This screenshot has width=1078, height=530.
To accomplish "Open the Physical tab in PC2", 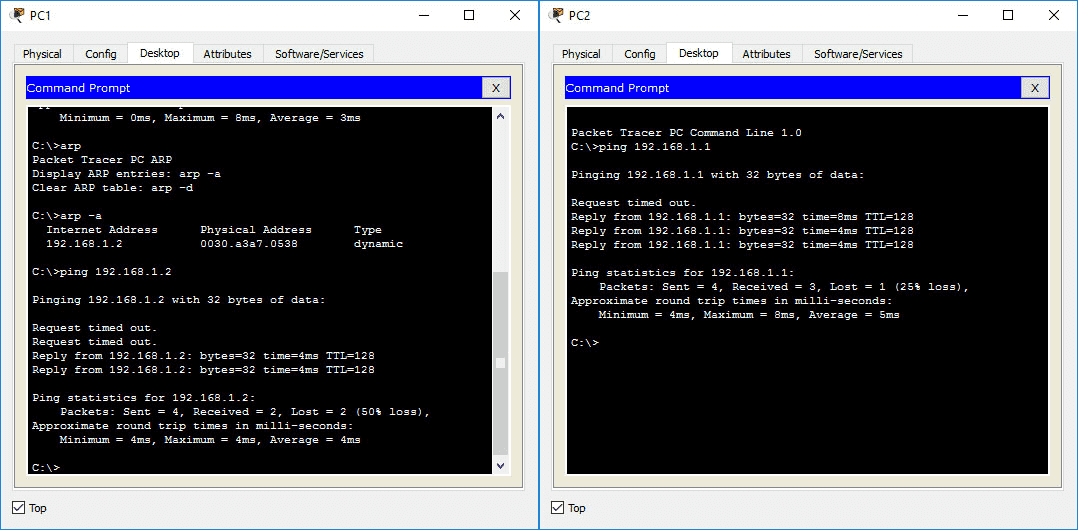I will 581,54.
